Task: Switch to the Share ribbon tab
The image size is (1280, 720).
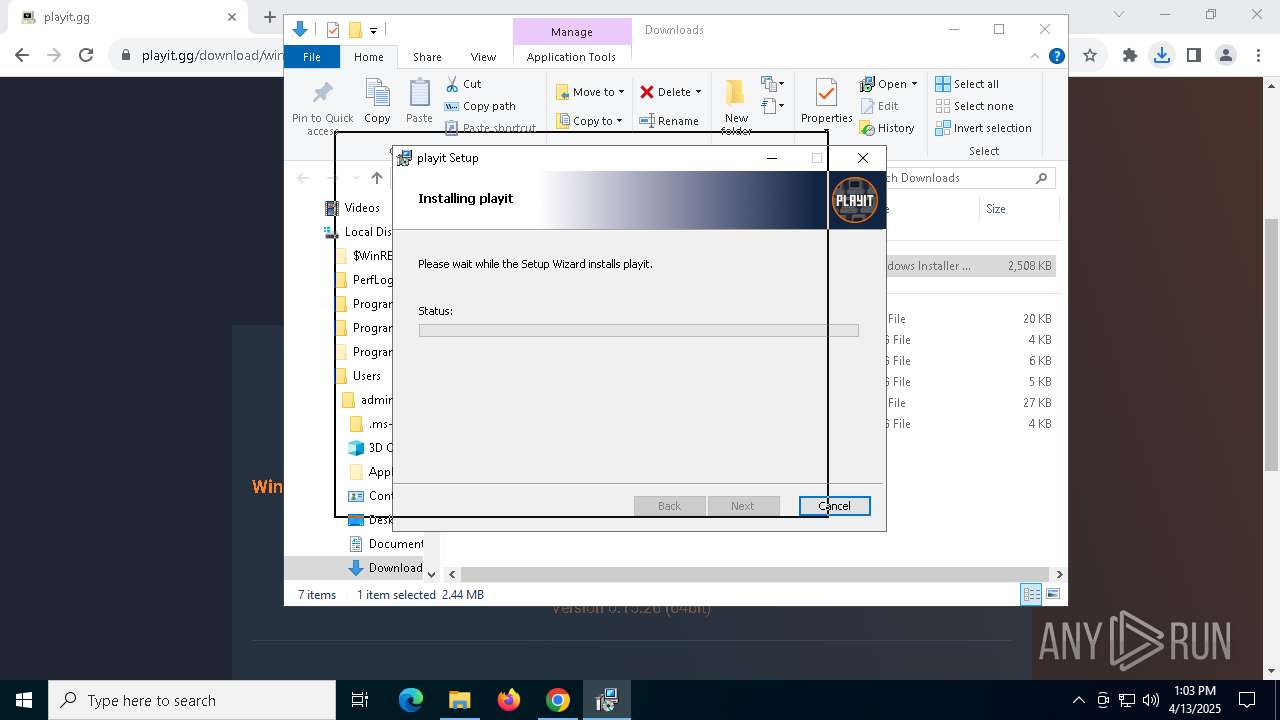Action: coord(427,57)
